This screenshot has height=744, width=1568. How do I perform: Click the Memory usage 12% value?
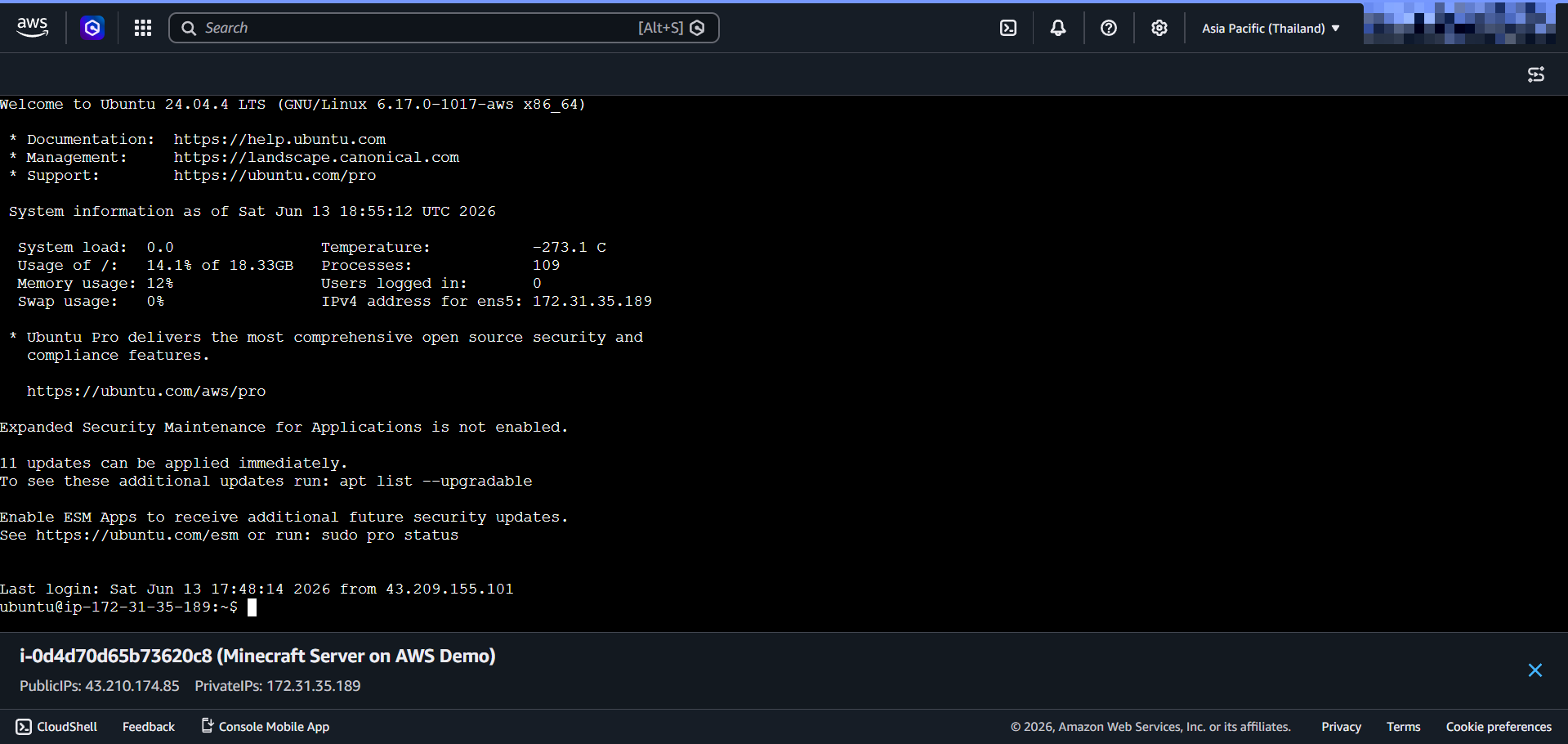coord(160,283)
